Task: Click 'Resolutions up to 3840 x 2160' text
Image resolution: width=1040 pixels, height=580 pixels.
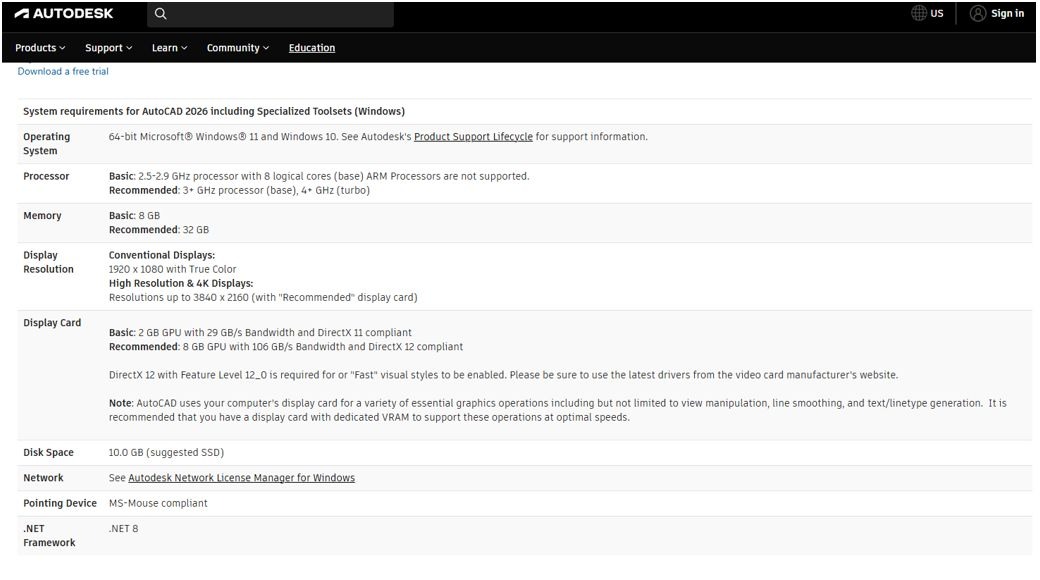Action: [263, 297]
